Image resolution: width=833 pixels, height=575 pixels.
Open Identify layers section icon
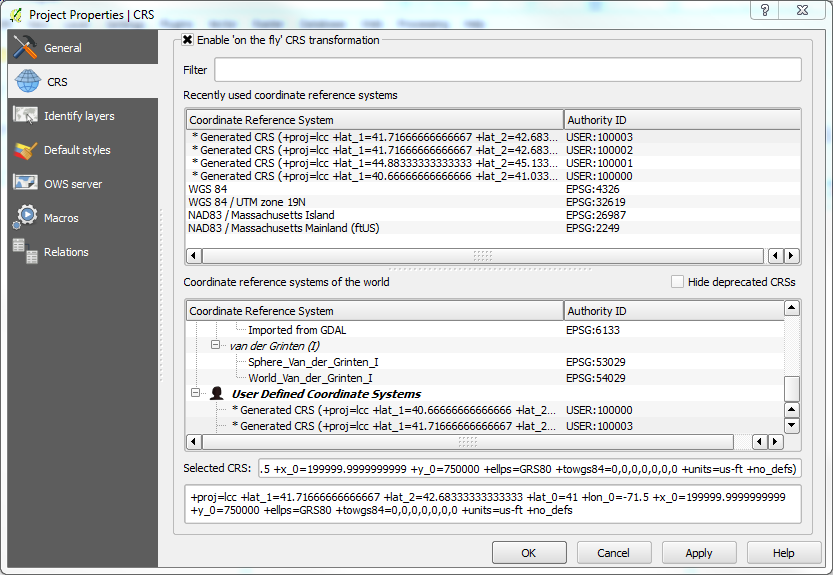pos(26,116)
